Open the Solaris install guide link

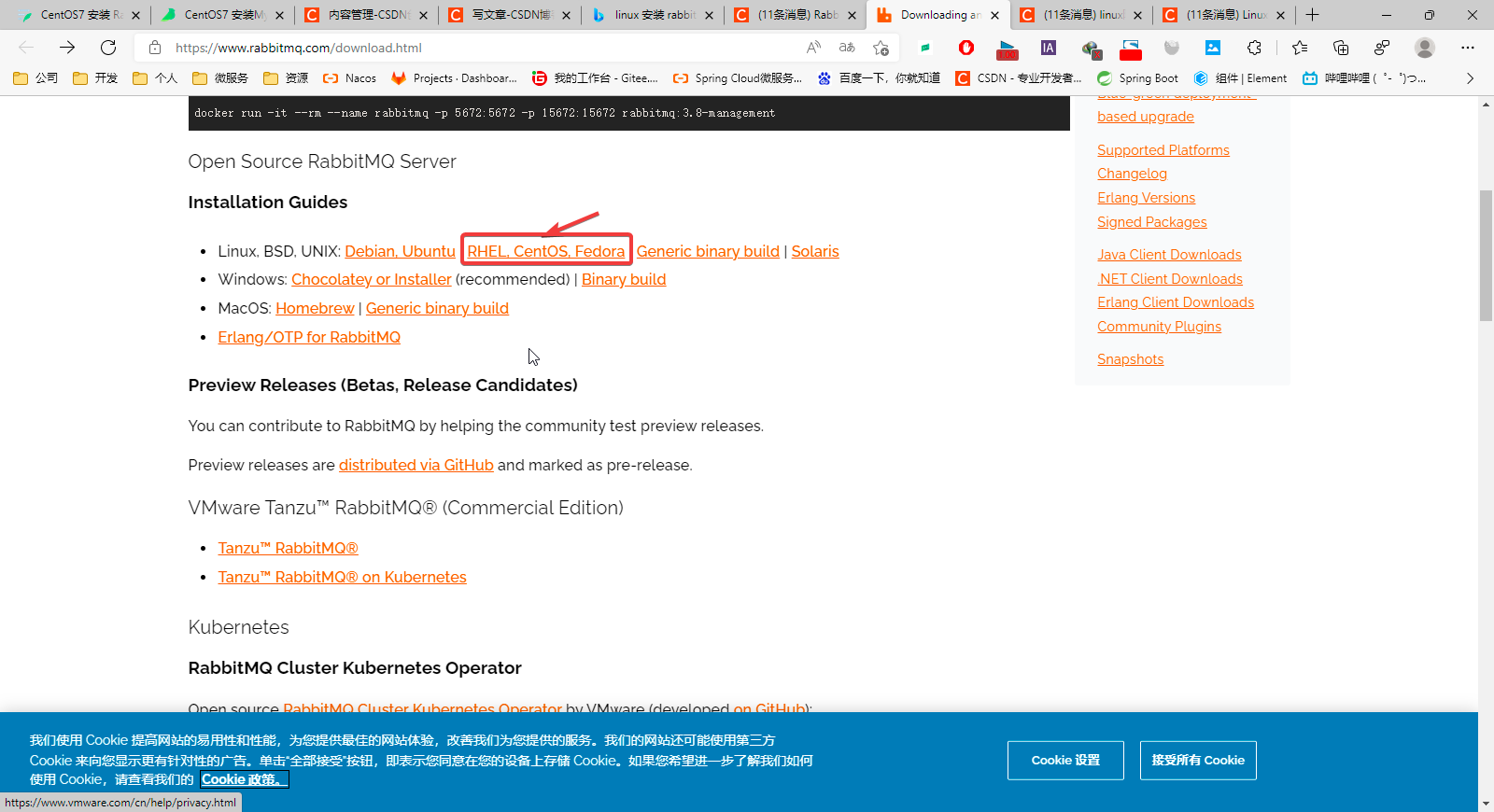pos(815,251)
